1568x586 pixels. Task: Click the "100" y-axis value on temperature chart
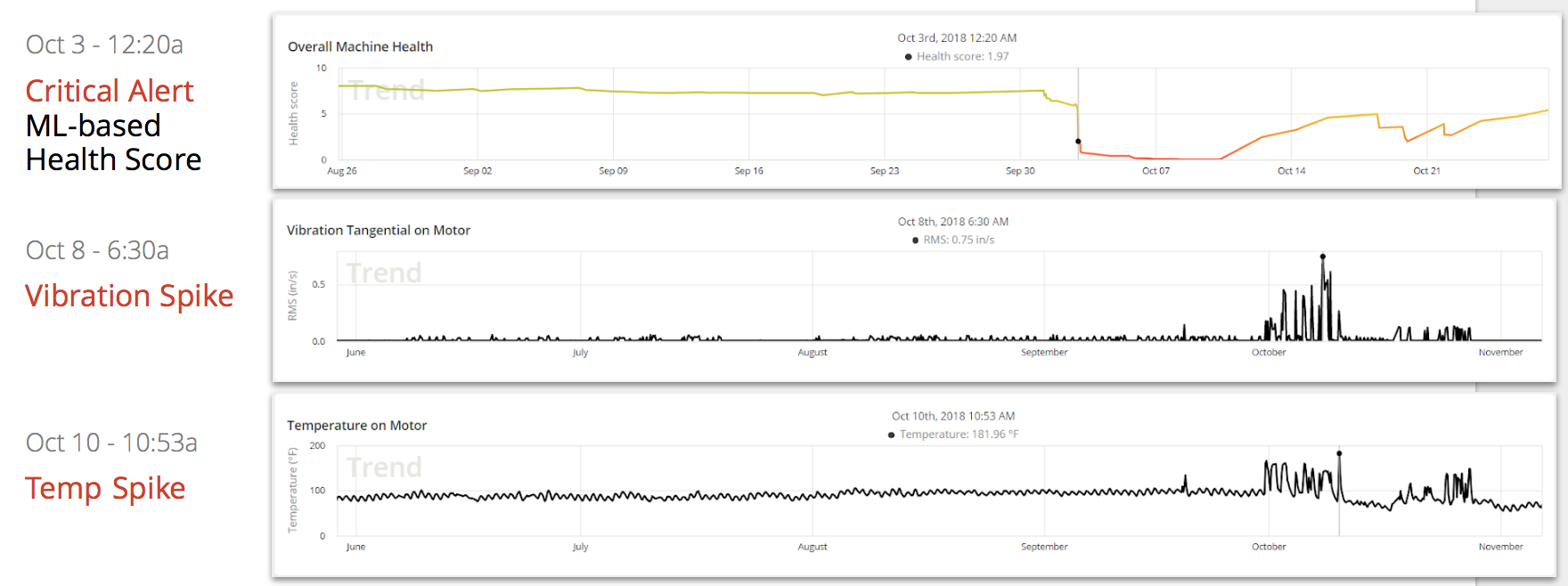coord(317,491)
